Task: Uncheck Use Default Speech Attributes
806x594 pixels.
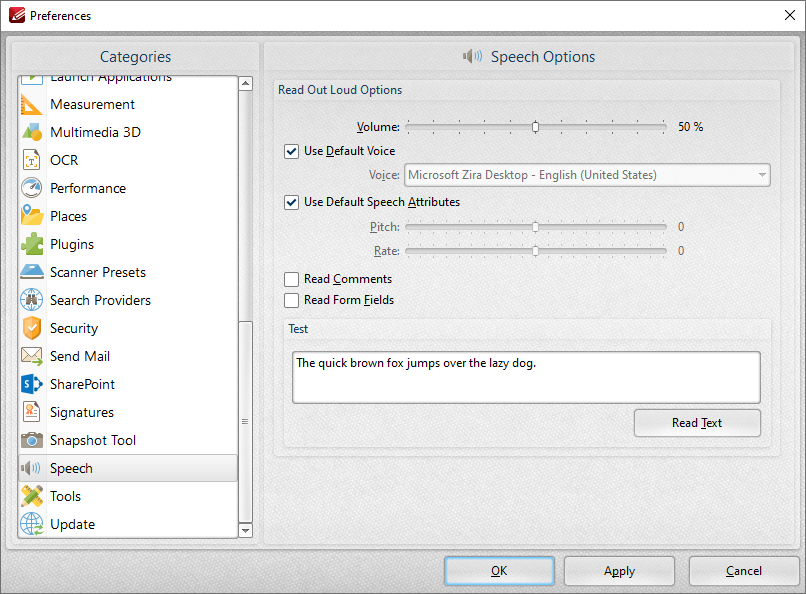Action: [291, 202]
